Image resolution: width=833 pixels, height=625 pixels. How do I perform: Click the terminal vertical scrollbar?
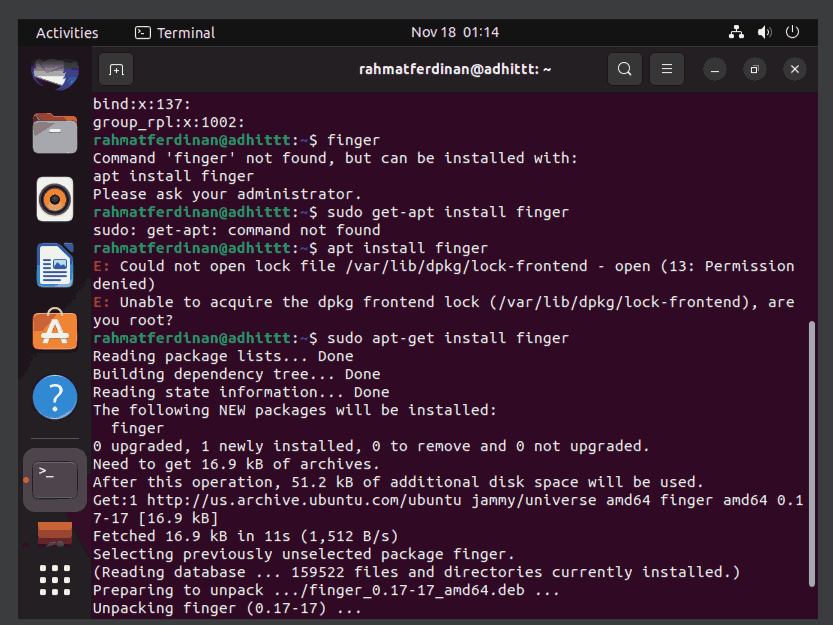coord(811,453)
